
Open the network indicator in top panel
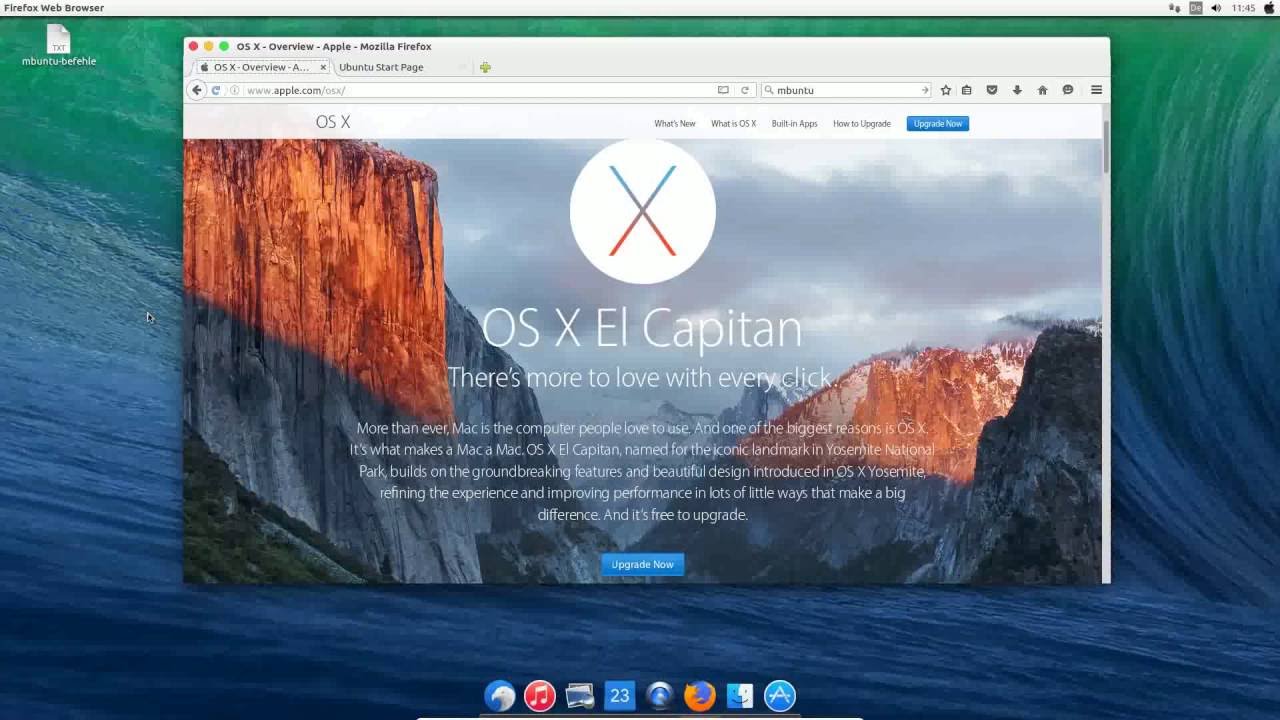click(x=1175, y=8)
